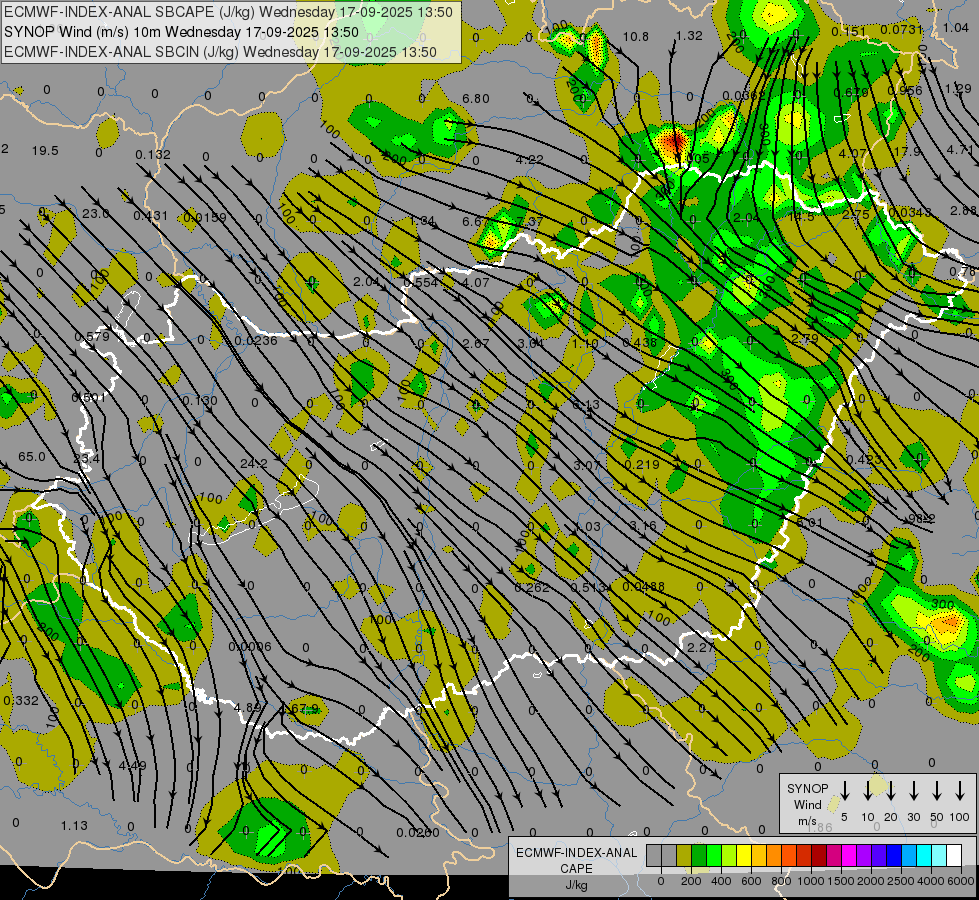Click the 600 tick label on CAPE scale
Image resolution: width=979 pixels, height=900 pixels.
click(x=751, y=881)
